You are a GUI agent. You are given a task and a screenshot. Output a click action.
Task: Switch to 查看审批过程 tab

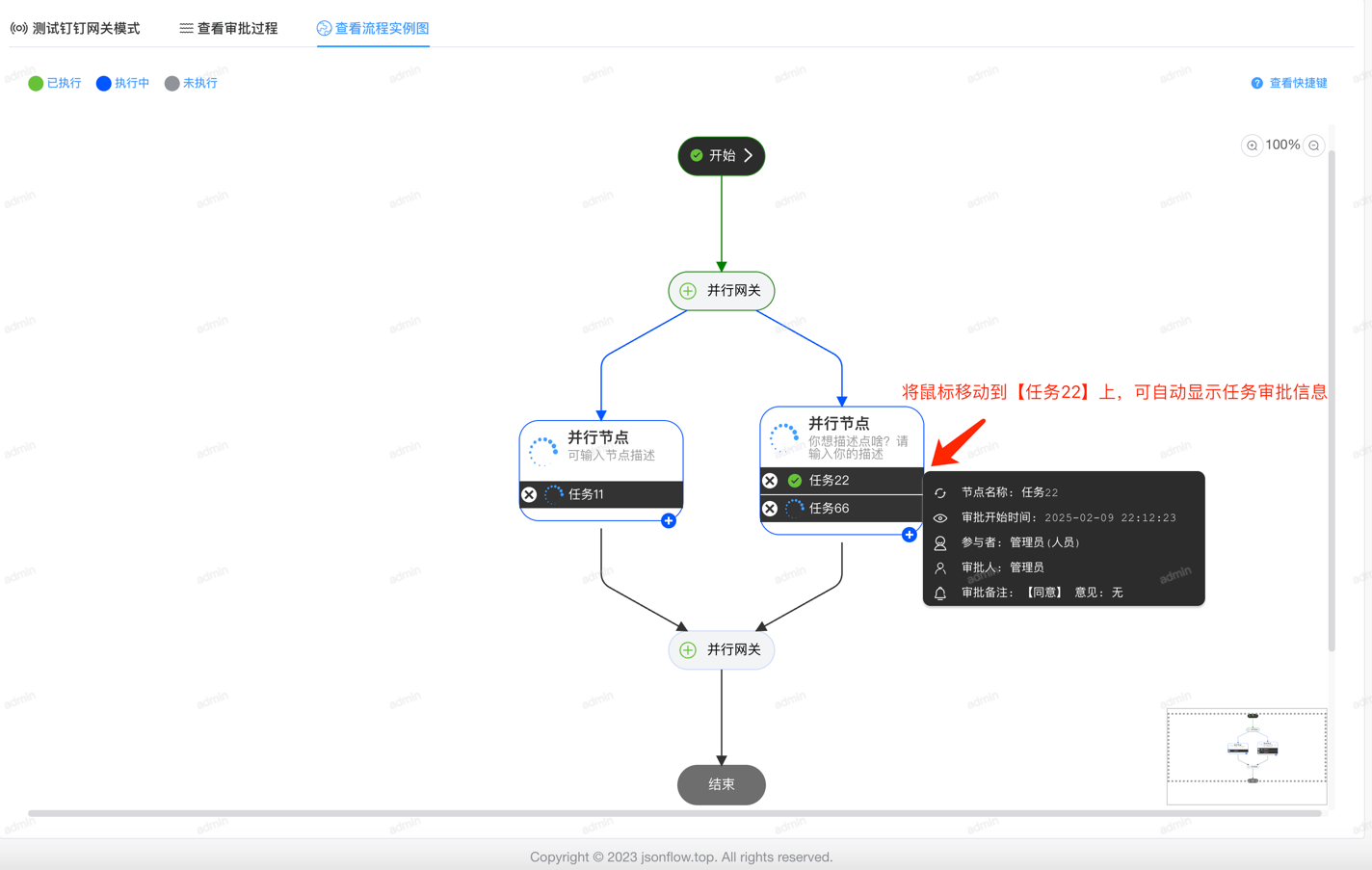[228, 28]
